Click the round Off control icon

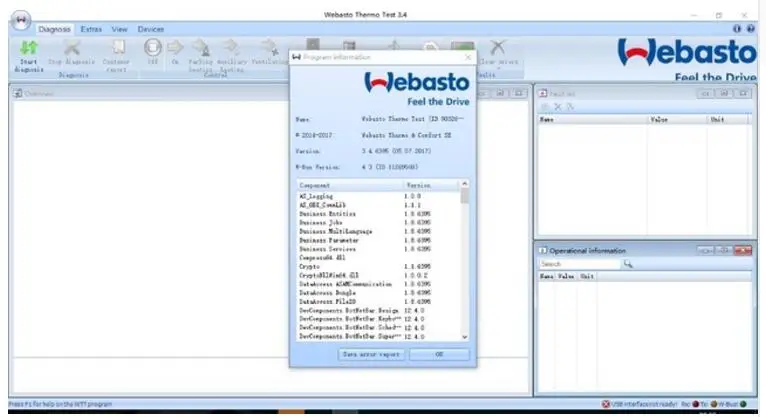[153, 48]
